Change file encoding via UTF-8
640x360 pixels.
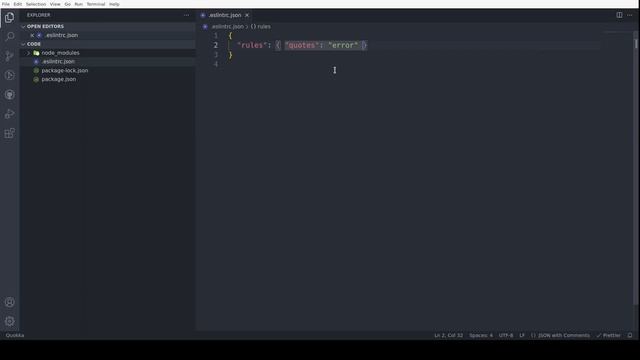506,335
